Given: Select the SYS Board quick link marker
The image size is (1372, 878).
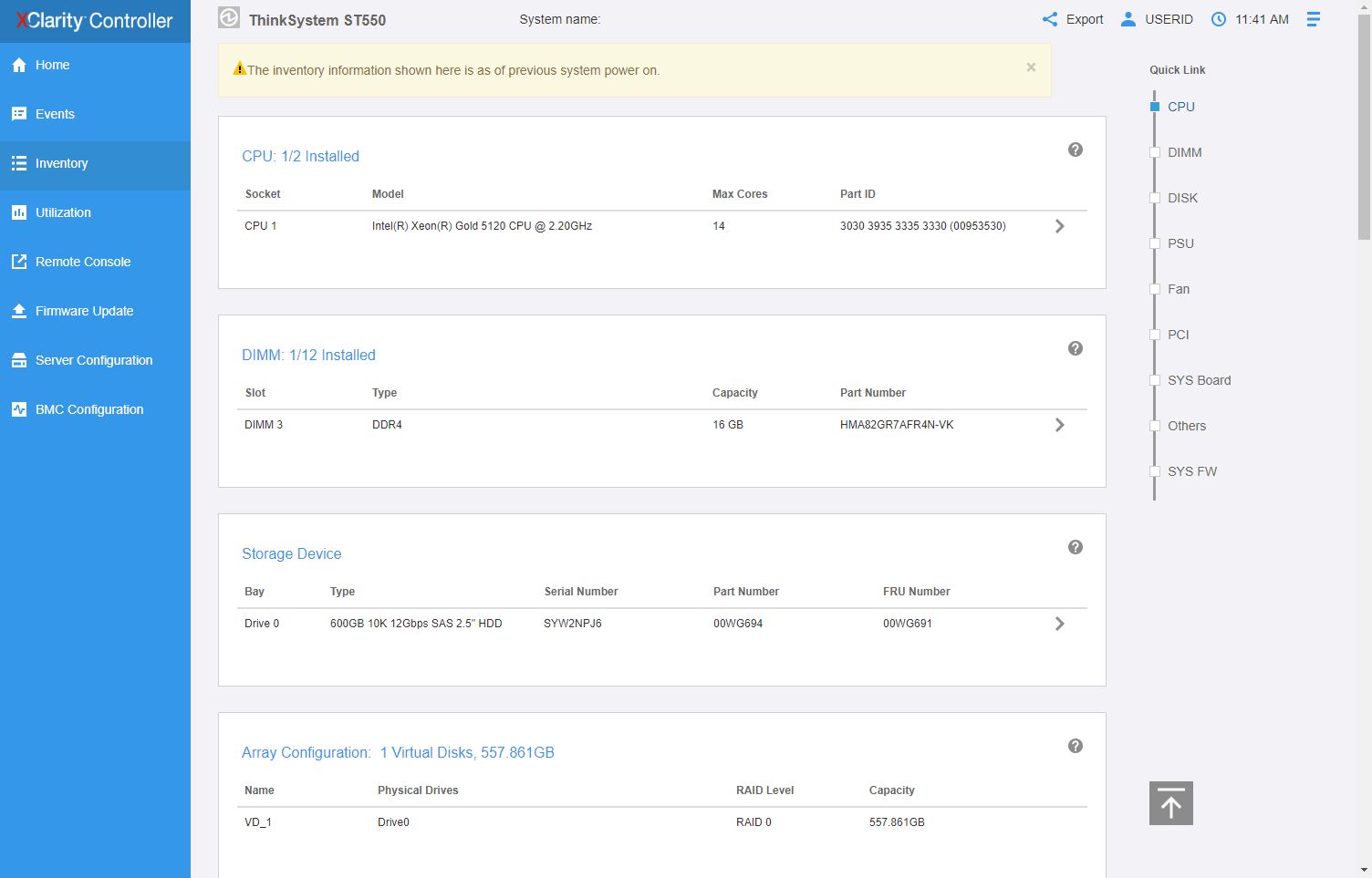Looking at the screenshot, I should pyautogui.click(x=1155, y=380).
